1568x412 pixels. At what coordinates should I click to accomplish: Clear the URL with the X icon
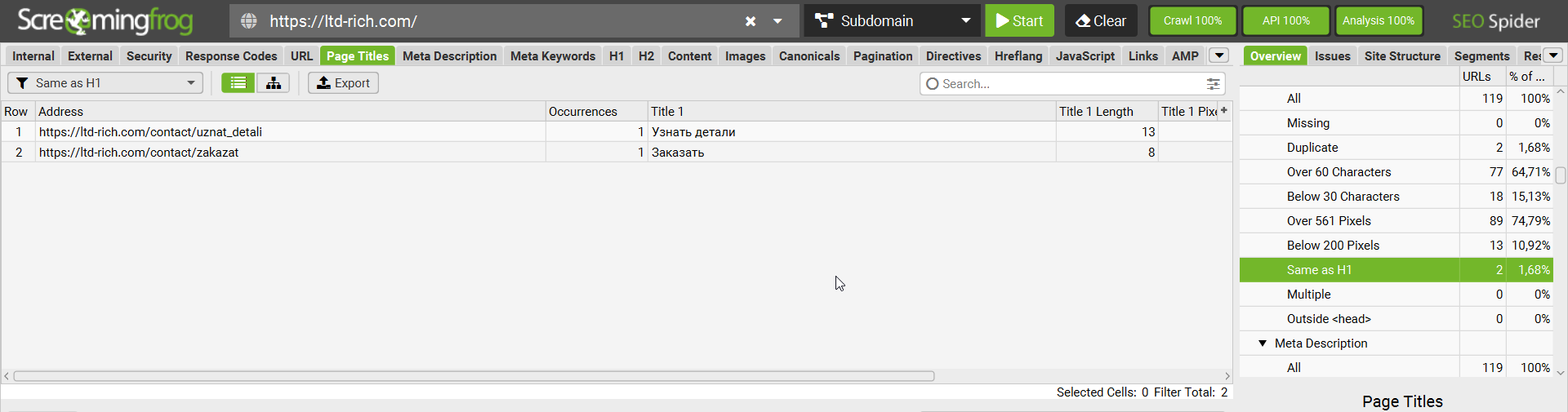pos(751,21)
